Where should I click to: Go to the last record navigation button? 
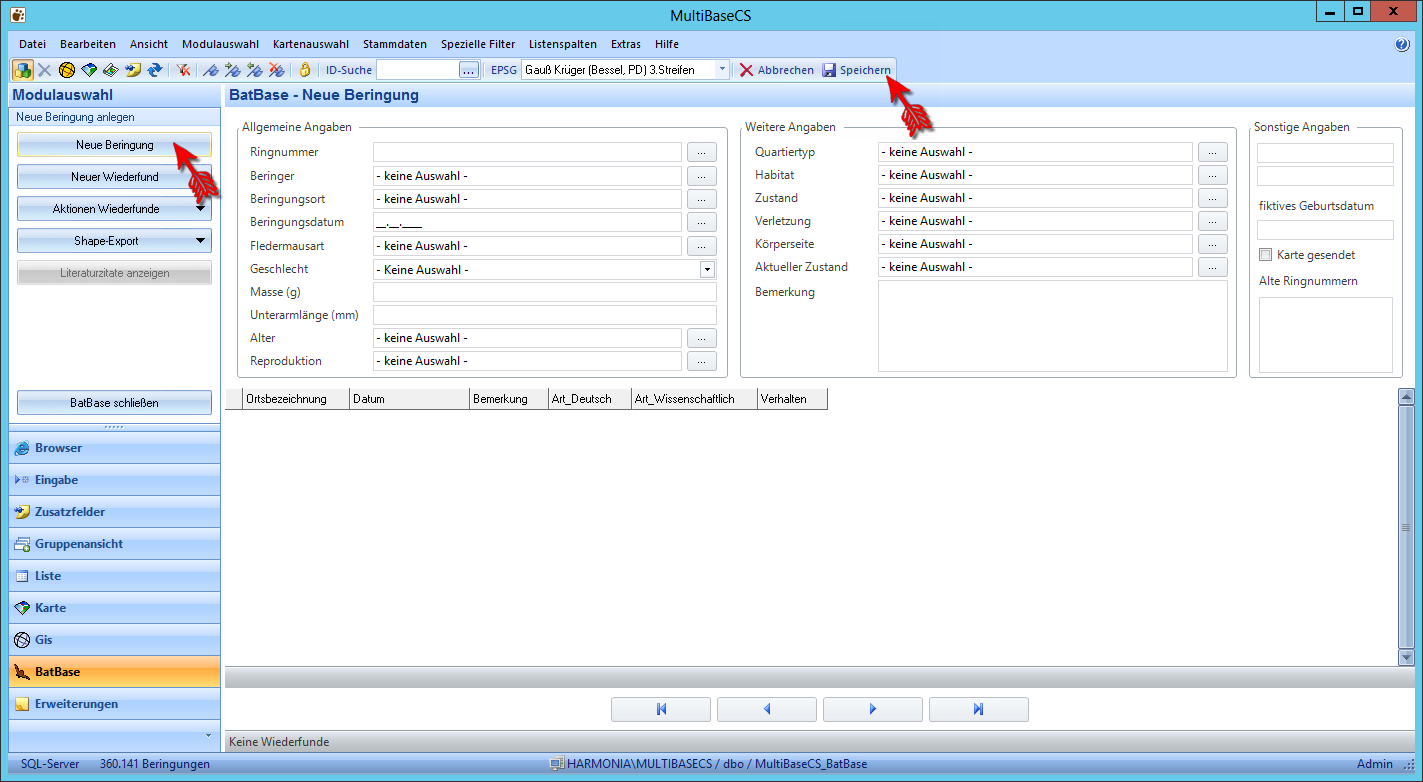979,709
